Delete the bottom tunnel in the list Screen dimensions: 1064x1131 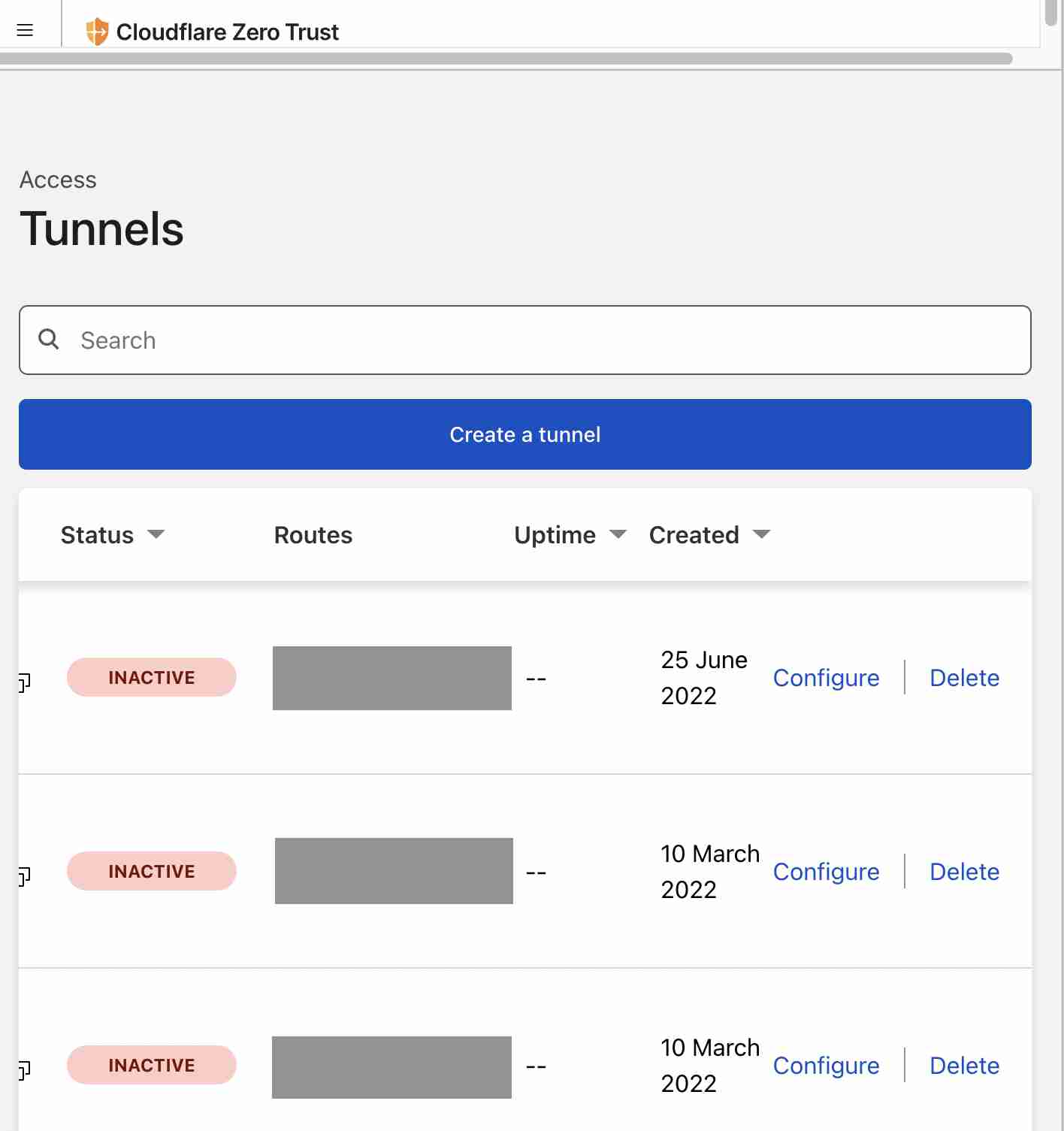tap(964, 1066)
